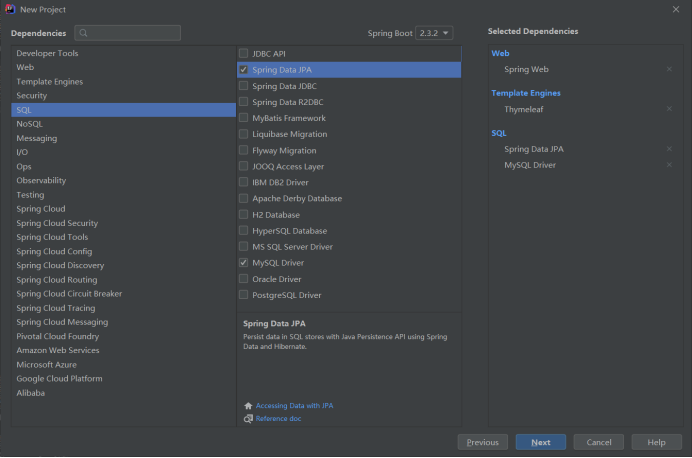This screenshot has width=692, height=458.
Task: Check the Flyway Migration checkbox
Action: (243, 150)
